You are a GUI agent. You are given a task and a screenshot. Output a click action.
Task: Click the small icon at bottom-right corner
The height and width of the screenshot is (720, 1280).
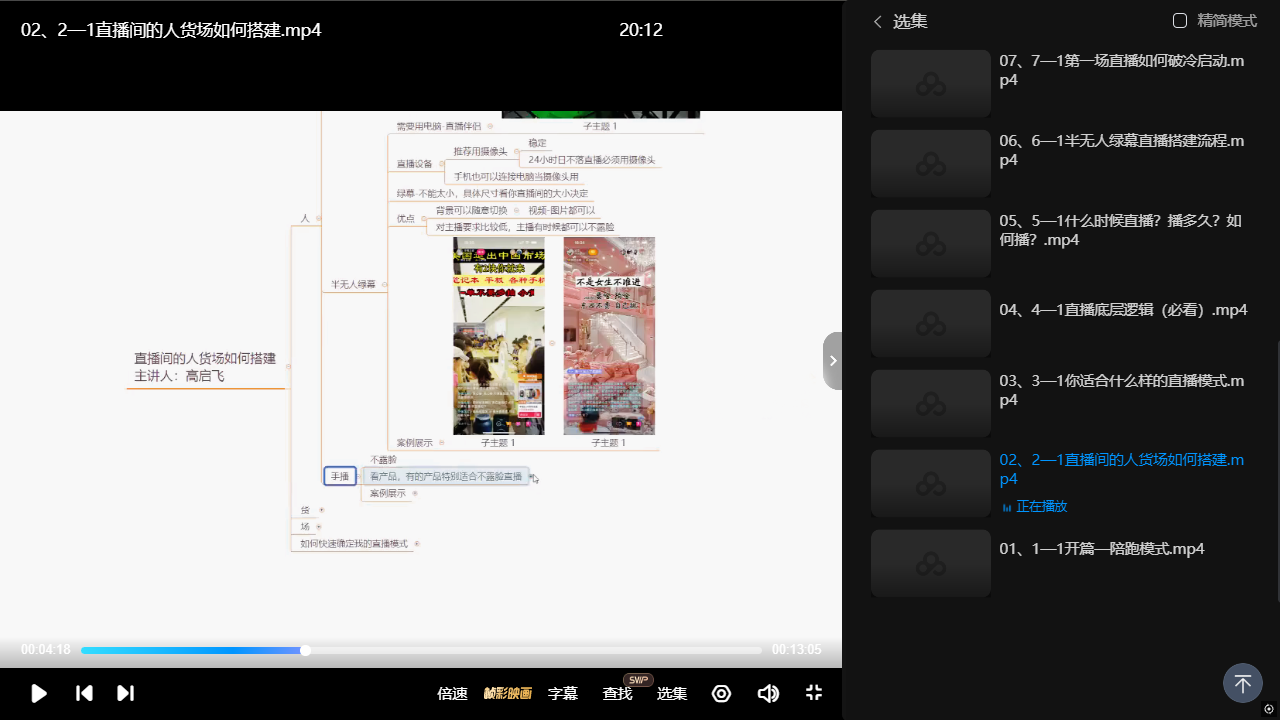[1269, 709]
